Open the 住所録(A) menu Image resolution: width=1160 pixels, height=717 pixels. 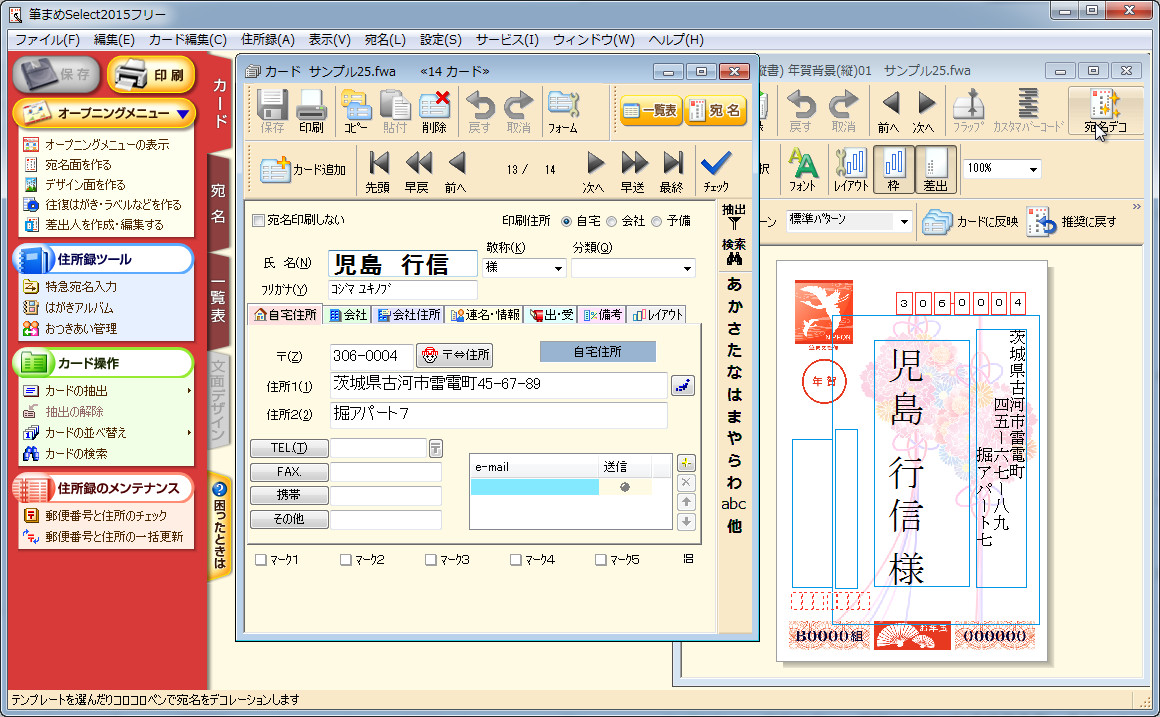[x=267, y=40]
